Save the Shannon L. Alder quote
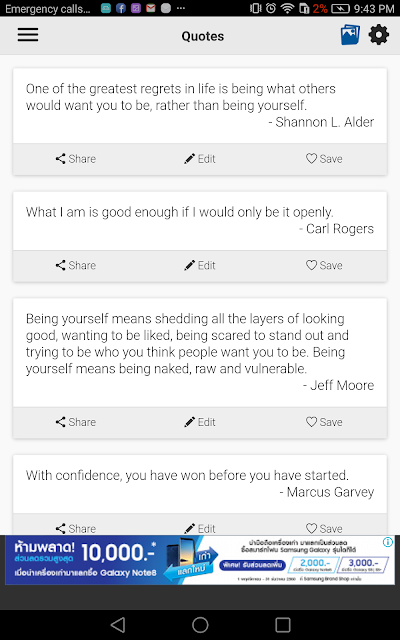 [324, 159]
